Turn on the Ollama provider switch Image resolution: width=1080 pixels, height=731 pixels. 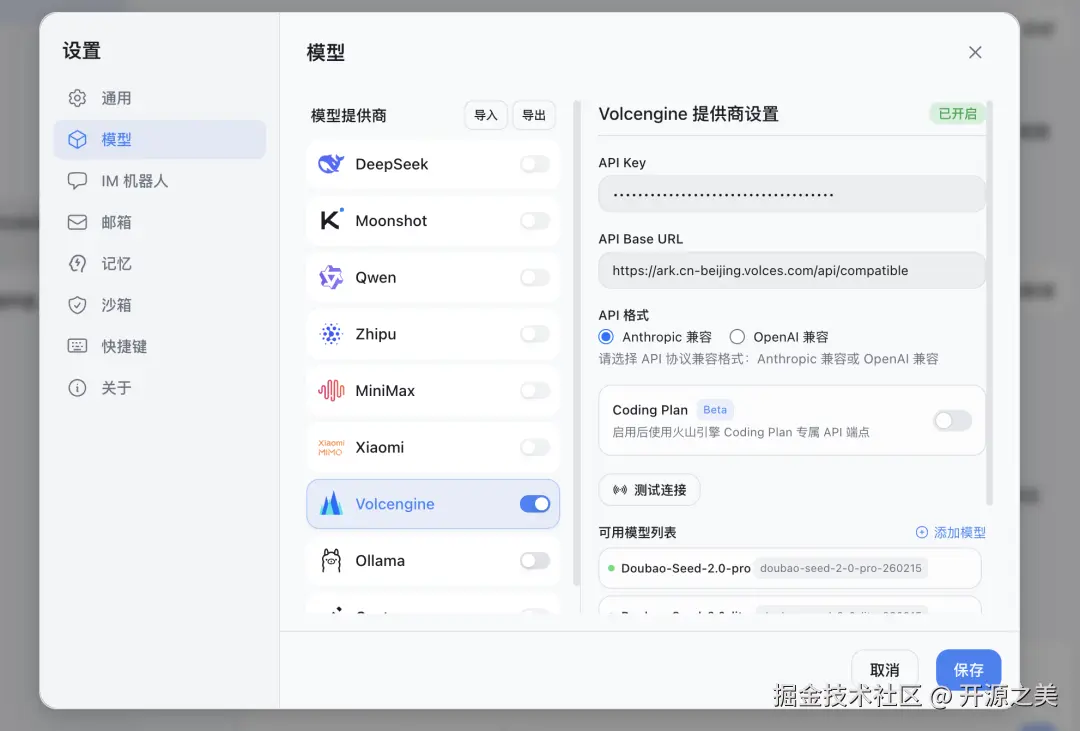[x=535, y=560]
